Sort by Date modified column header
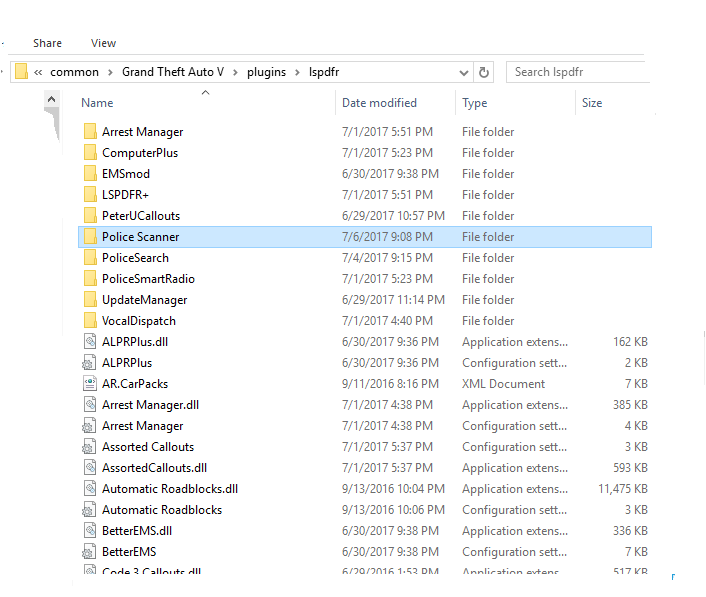This screenshot has width=706, height=597. pyautogui.click(x=379, y=103)
